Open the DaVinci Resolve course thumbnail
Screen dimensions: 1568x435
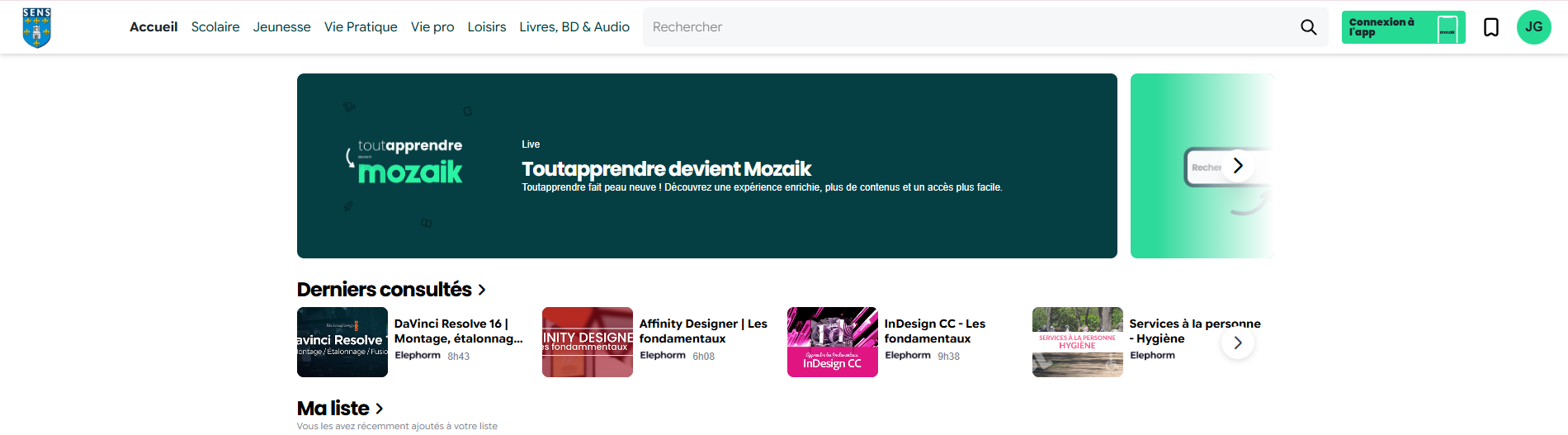tap(342, 342)
